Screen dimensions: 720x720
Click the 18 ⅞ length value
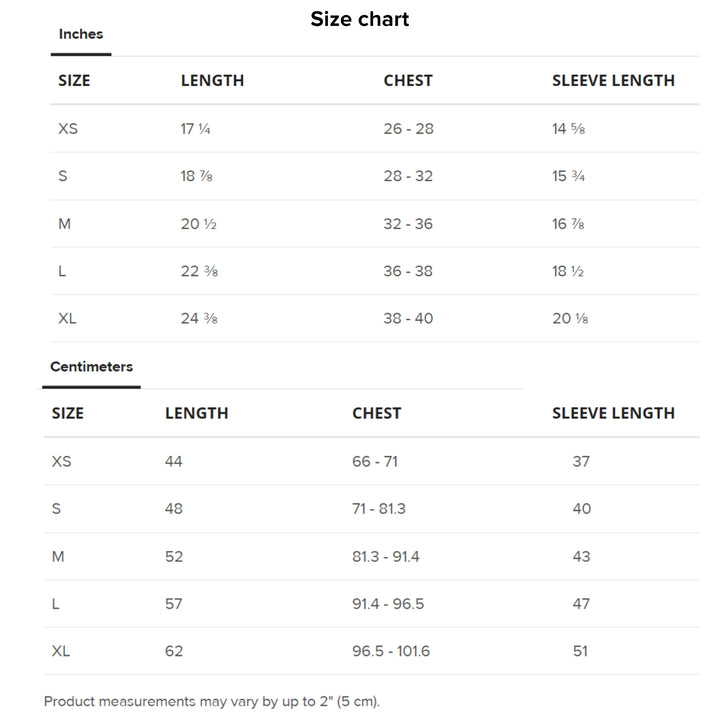tap(197, 176)
